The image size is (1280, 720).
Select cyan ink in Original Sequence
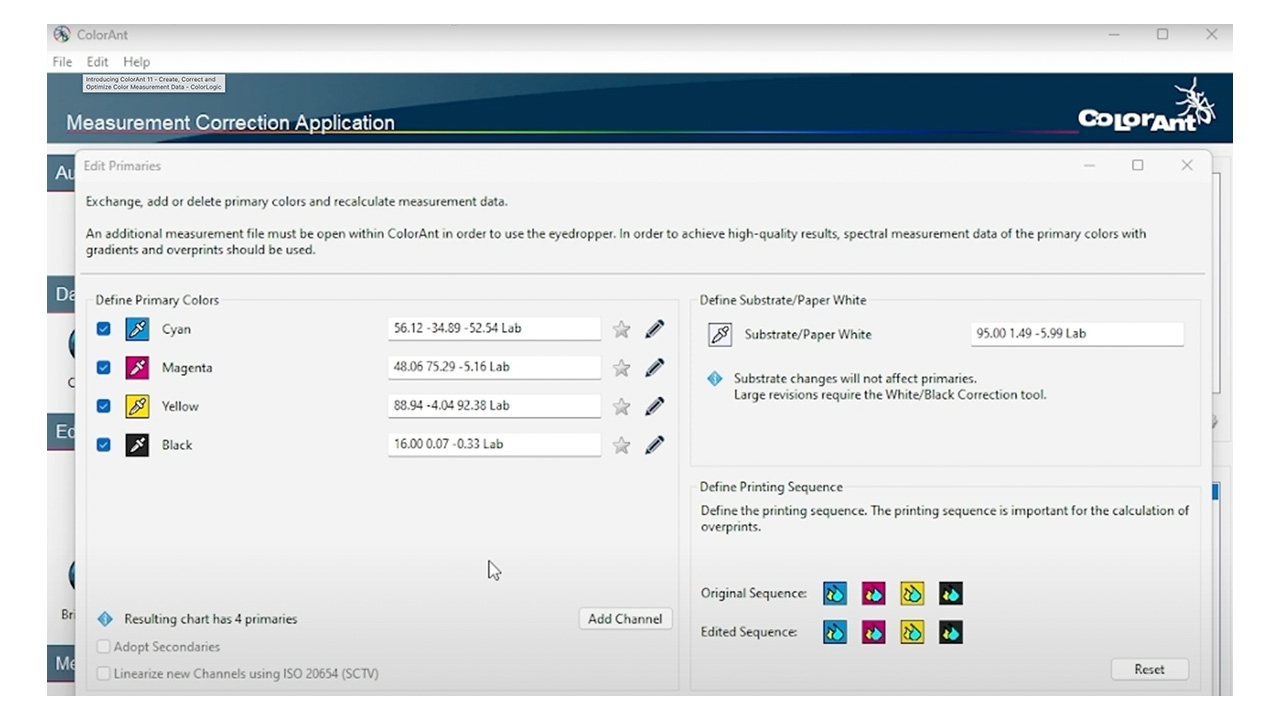(835, 594)
